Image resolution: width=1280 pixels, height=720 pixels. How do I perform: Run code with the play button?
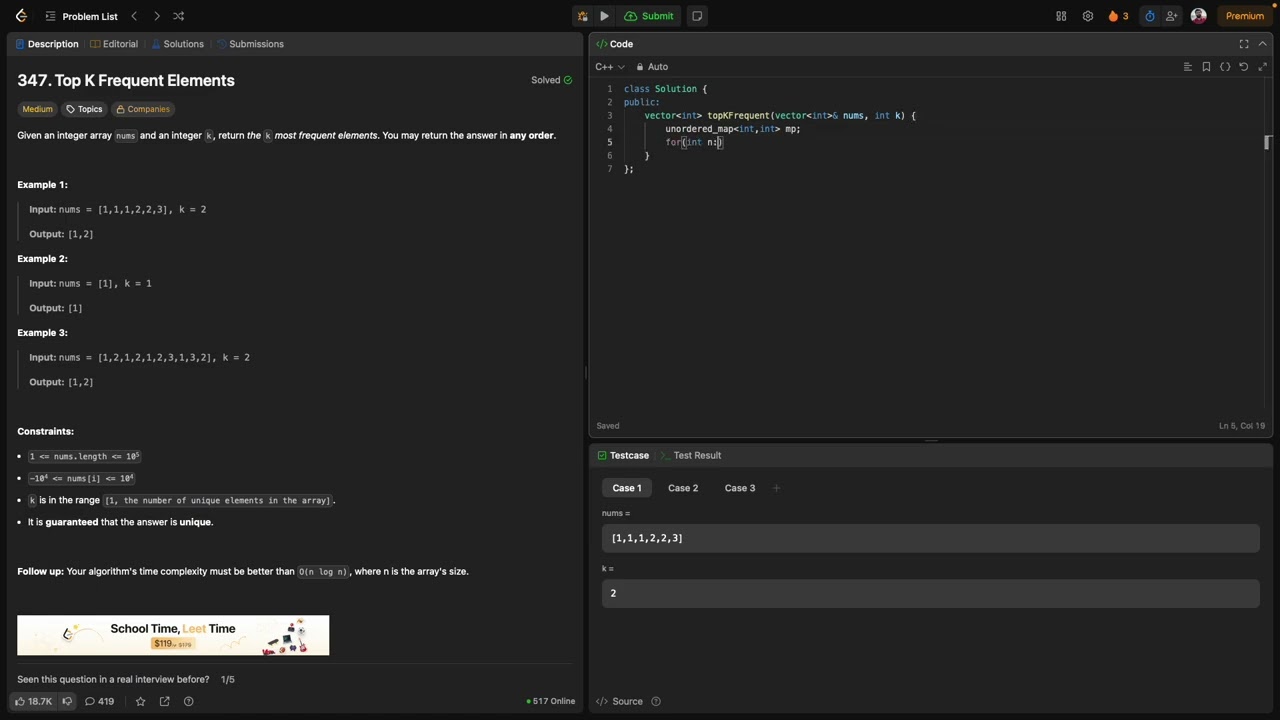point(604,16)
